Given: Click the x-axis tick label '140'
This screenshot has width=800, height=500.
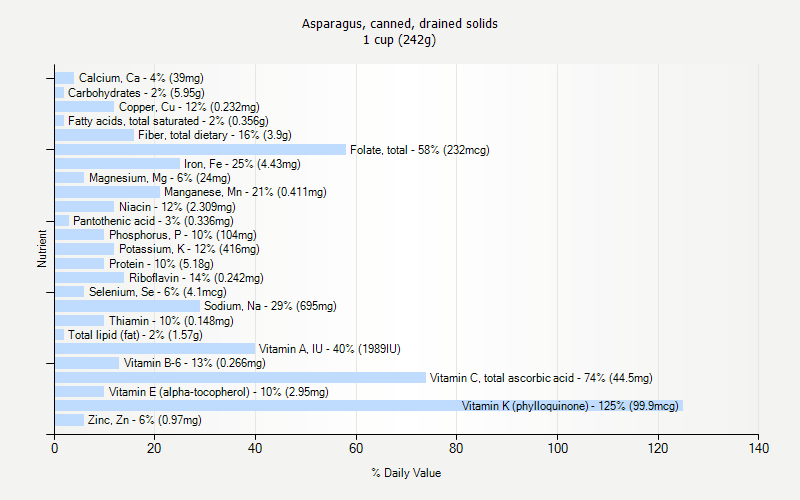Looking at the screenshot, I should 759,448.
